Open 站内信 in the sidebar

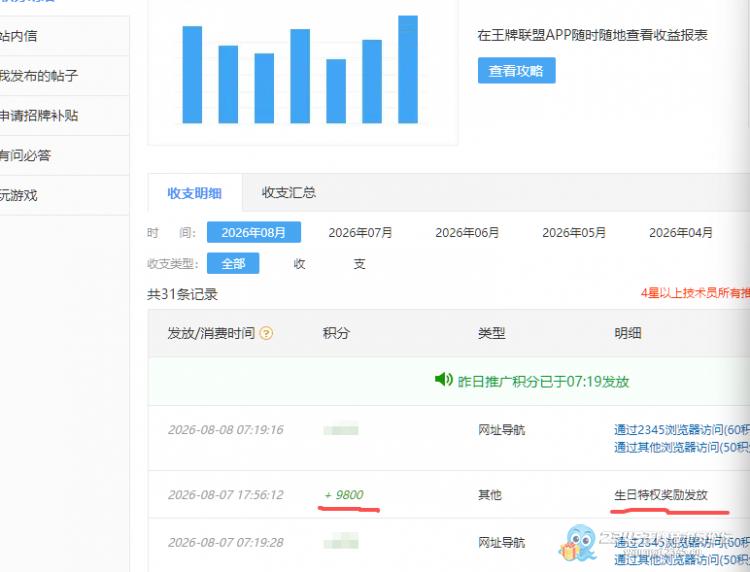tap(19, 36)
